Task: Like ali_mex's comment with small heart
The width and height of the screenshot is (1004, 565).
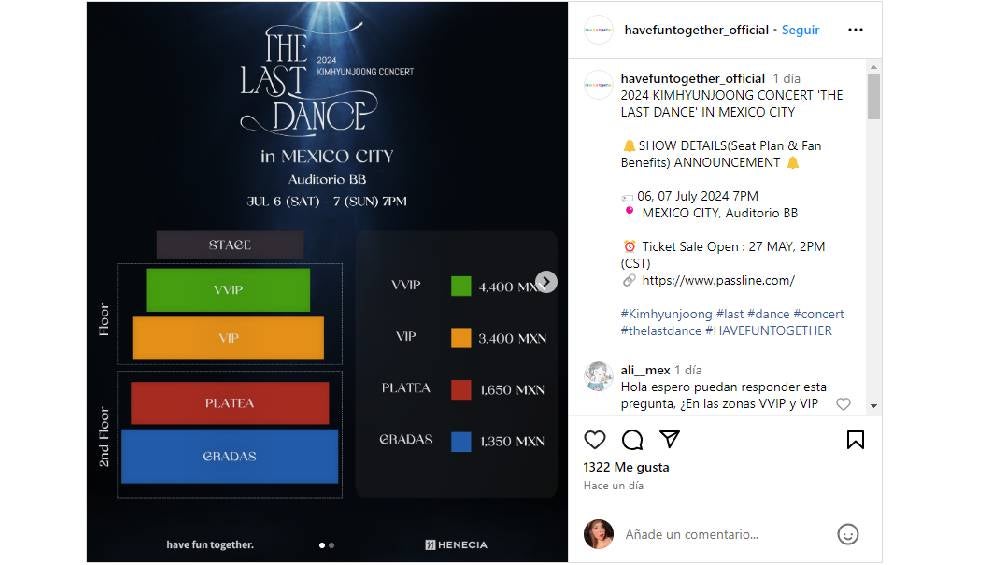Action: click(x=843, y=404)
